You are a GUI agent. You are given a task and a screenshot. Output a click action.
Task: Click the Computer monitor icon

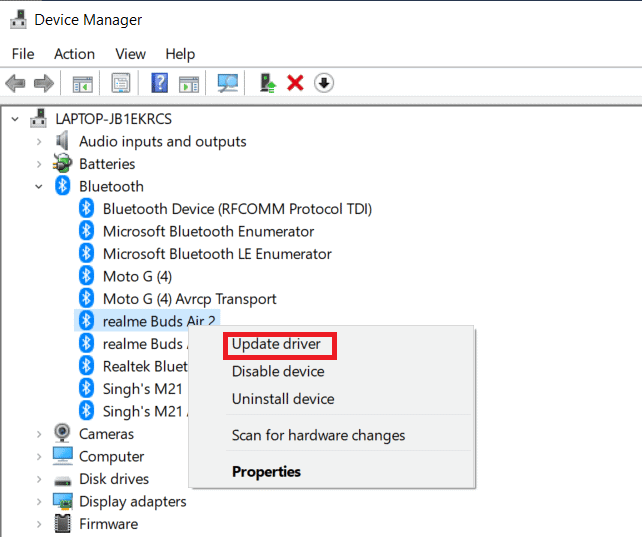[x=63, y=456]
